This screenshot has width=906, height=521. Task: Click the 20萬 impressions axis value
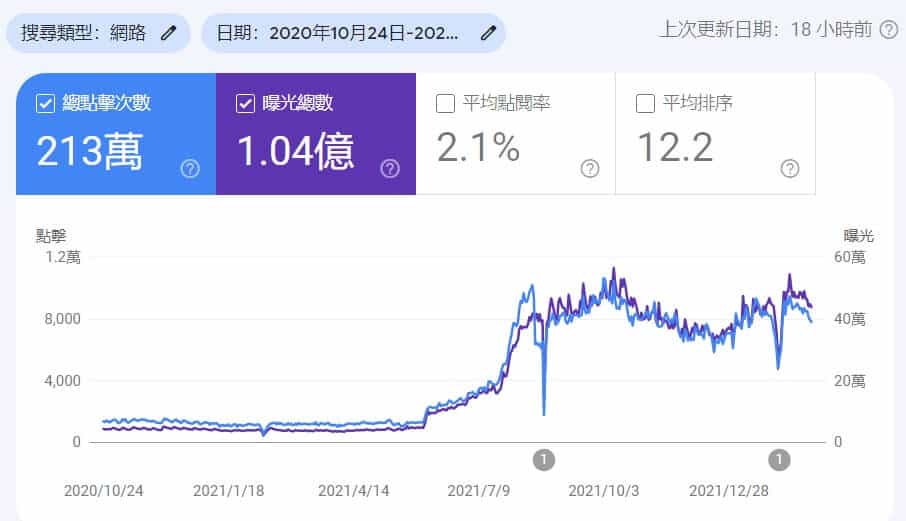coord(850,381)
